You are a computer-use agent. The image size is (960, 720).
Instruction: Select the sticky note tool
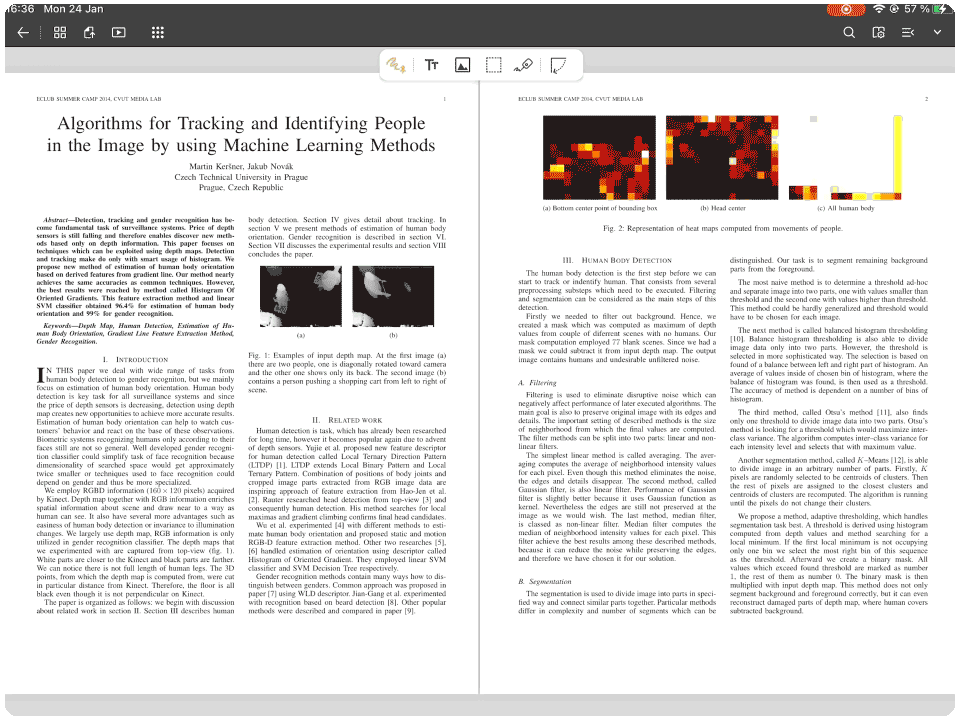pos(558,65)
